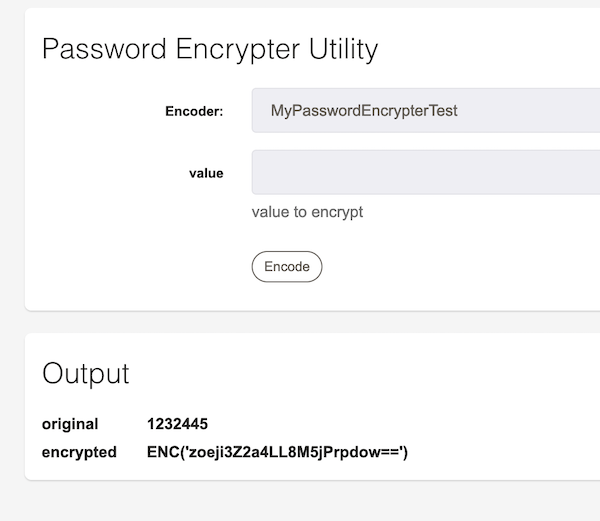Image resolution: width=600 pixels, height=521 pixels.
Task: Select the original value 1232445
Action: [x=178, y=424]
